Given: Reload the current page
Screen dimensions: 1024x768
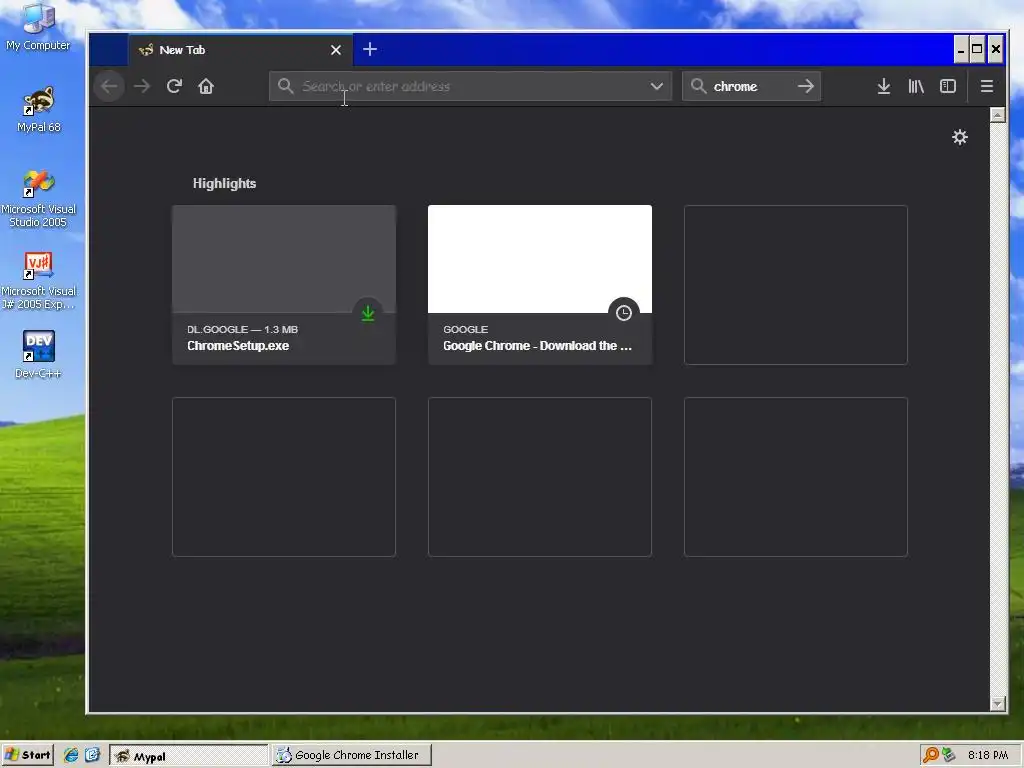Looking at the screenshot, I should click(174, 86).
